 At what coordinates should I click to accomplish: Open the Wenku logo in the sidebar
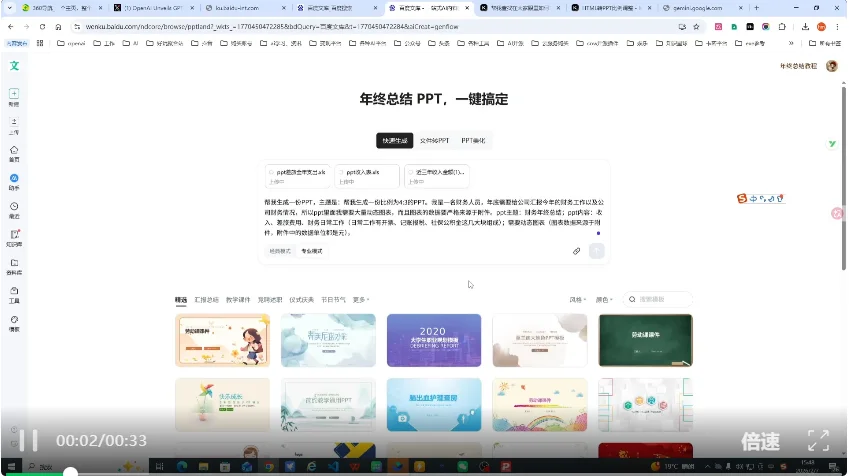tap(14, 66)
